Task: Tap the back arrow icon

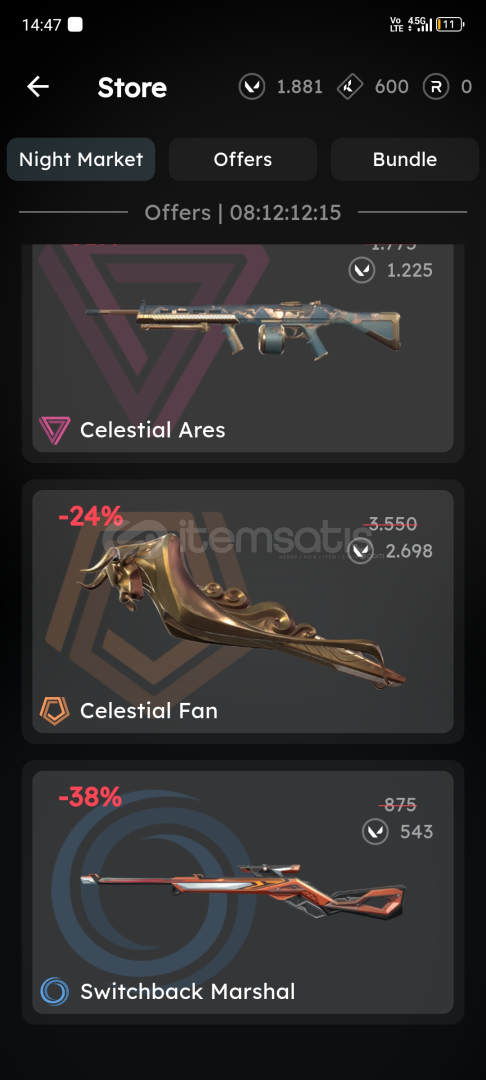Action: tap(38, 87)
